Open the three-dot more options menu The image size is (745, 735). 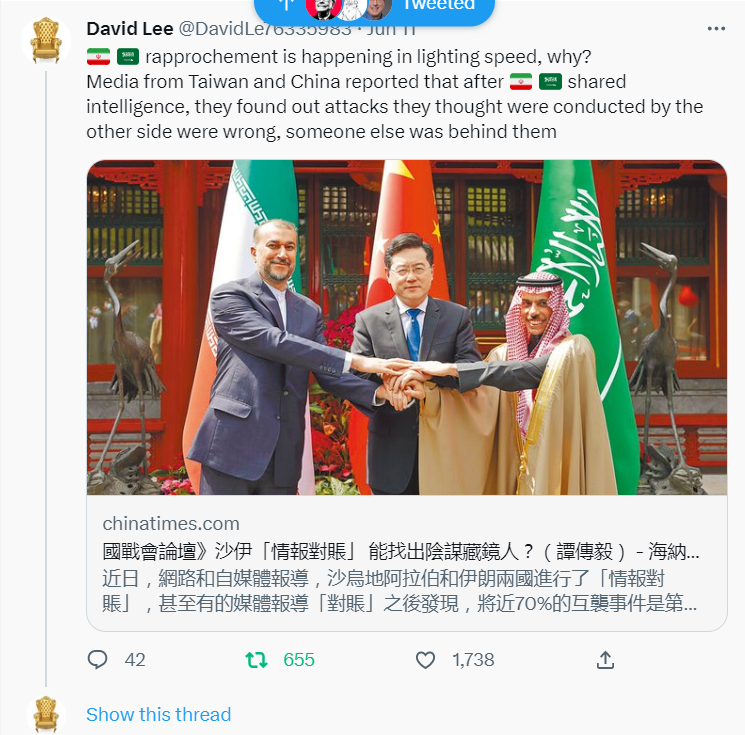(716, 29)
